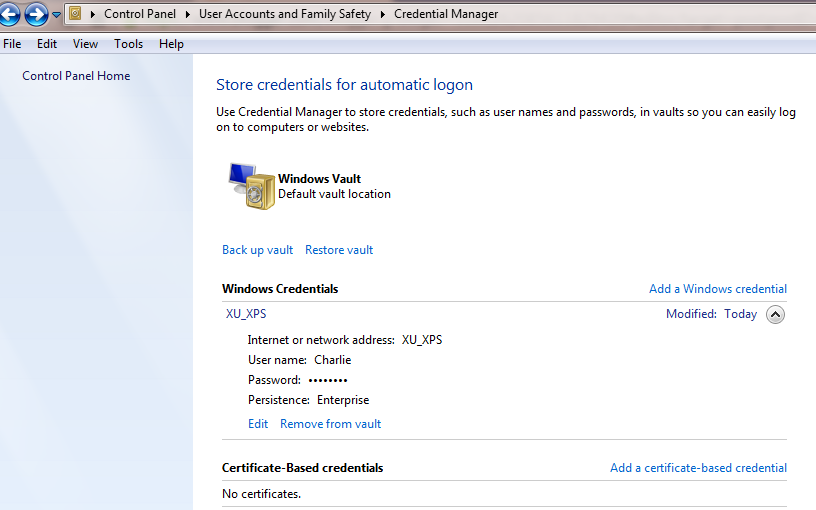Select User Accounts and Family Safety breadcrumb

click(285, 14)
